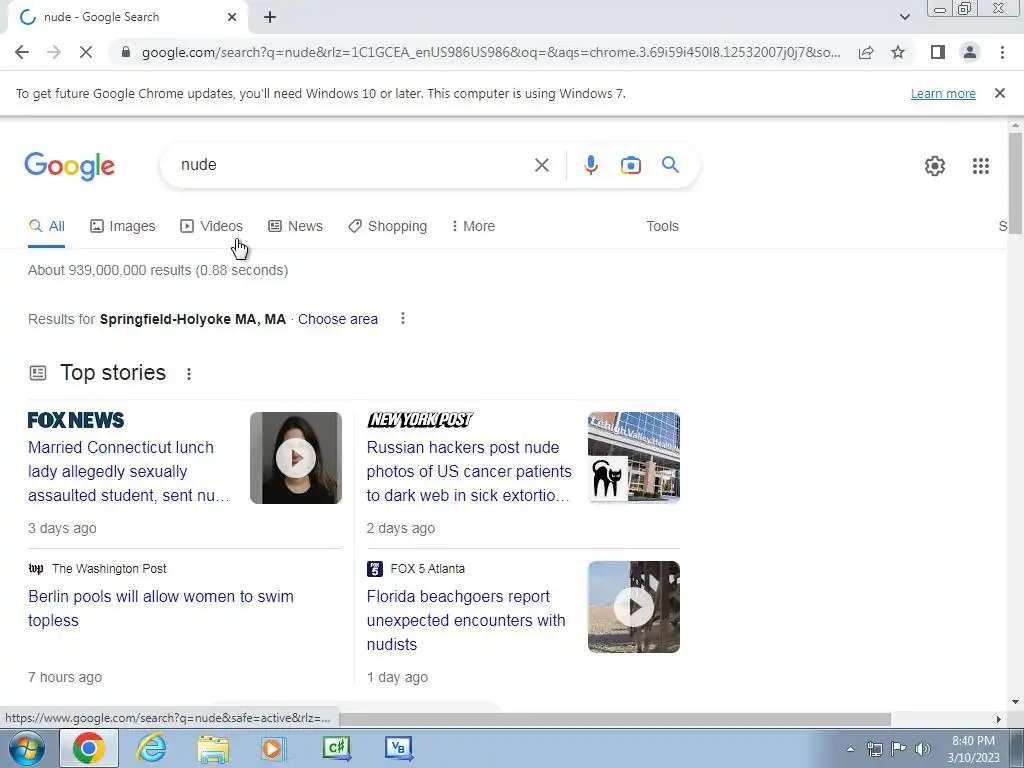
Task: Go to Google homepage via logo
Action: point(70,166)
